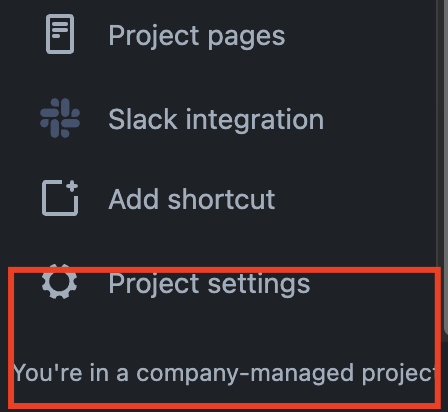Click the "company-managed" word in footer
448x412 pixels.
coord(245,373)
